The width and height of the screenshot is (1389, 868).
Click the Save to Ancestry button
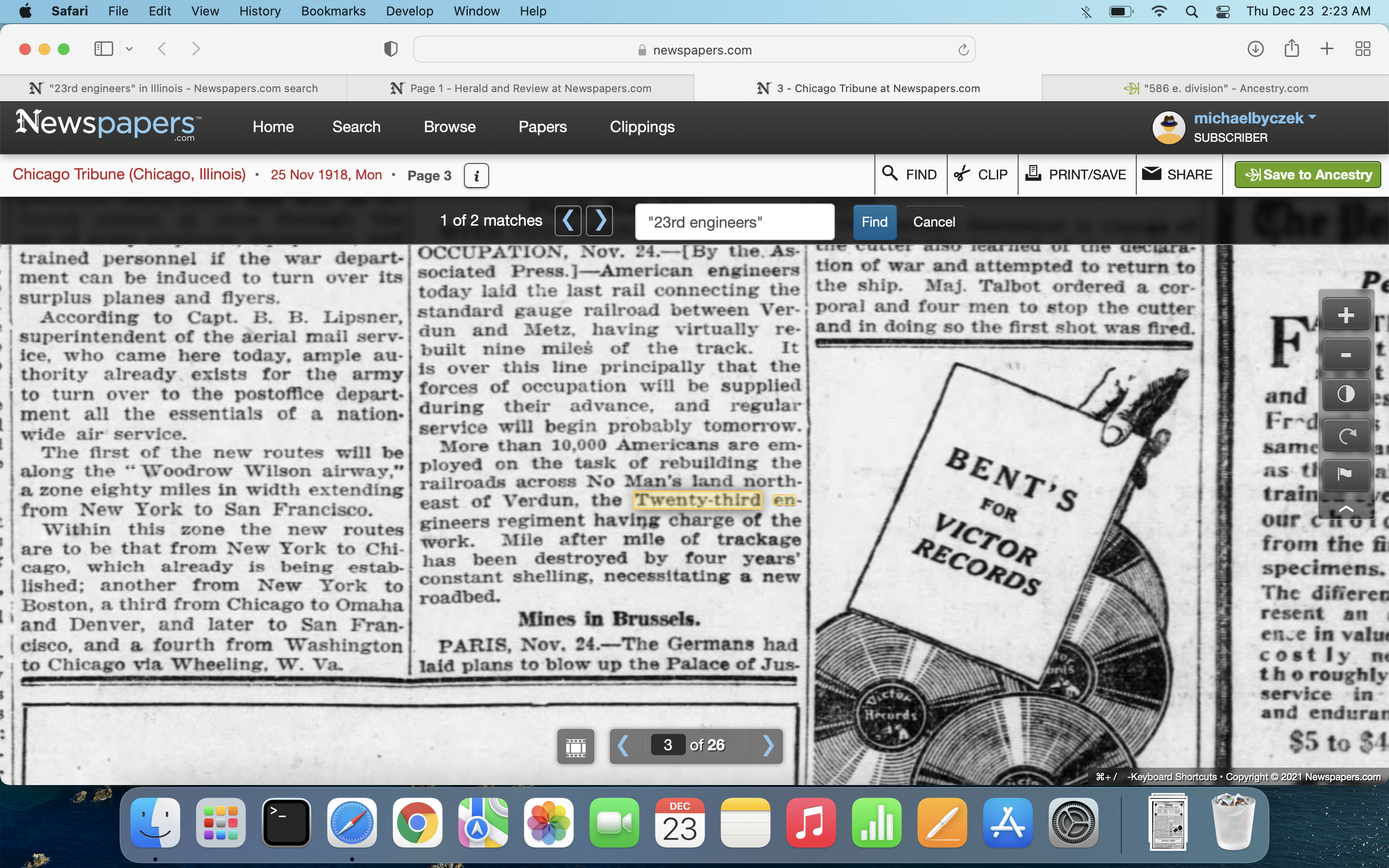pos(1307,175)
